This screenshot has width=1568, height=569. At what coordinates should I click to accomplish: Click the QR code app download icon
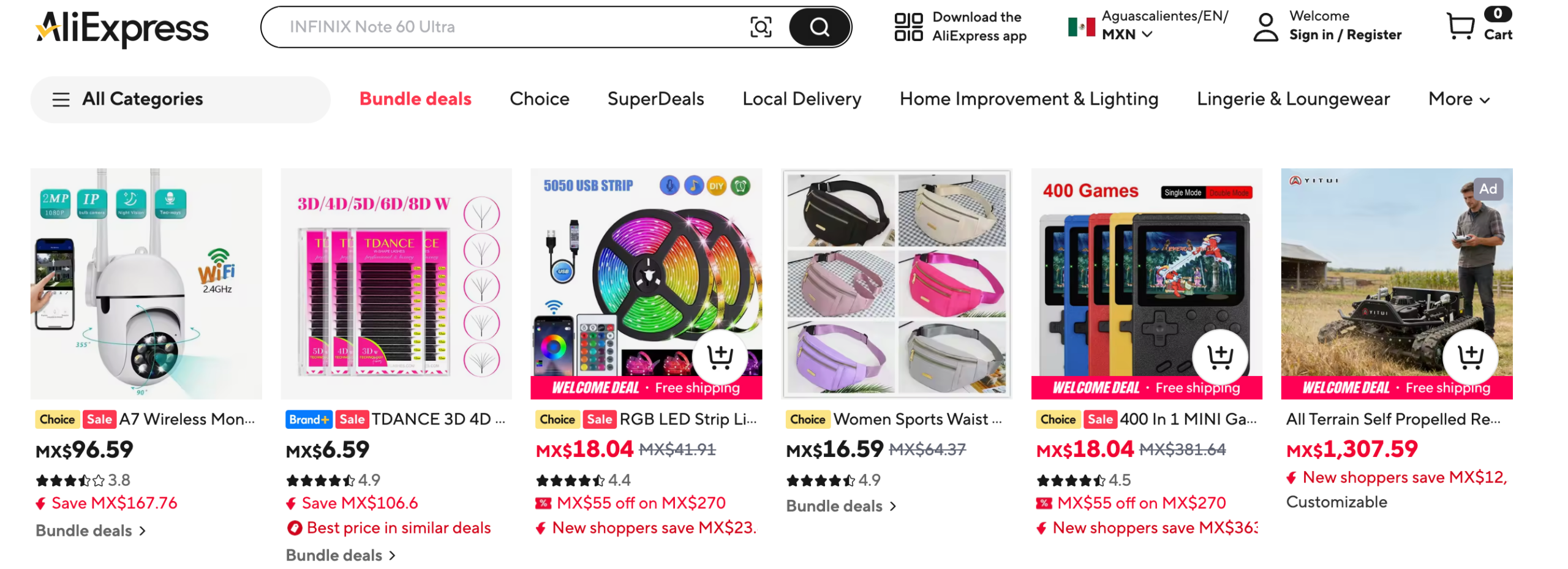pyautogui.click(x=908, y=27)
